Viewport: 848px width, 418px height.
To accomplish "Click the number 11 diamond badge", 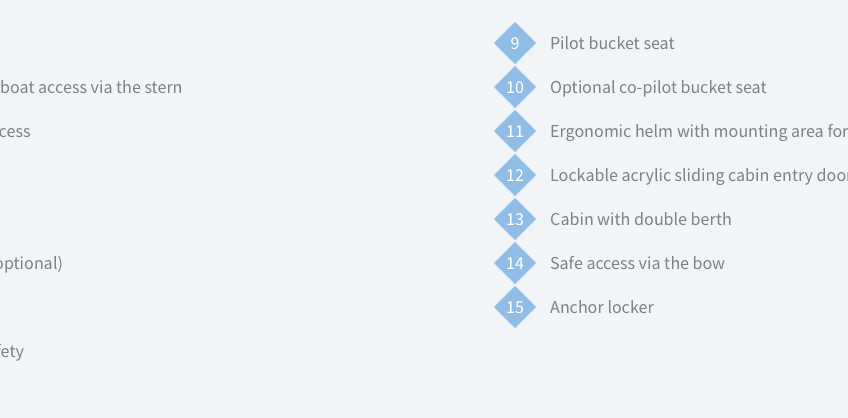I will tap(515, 131).
